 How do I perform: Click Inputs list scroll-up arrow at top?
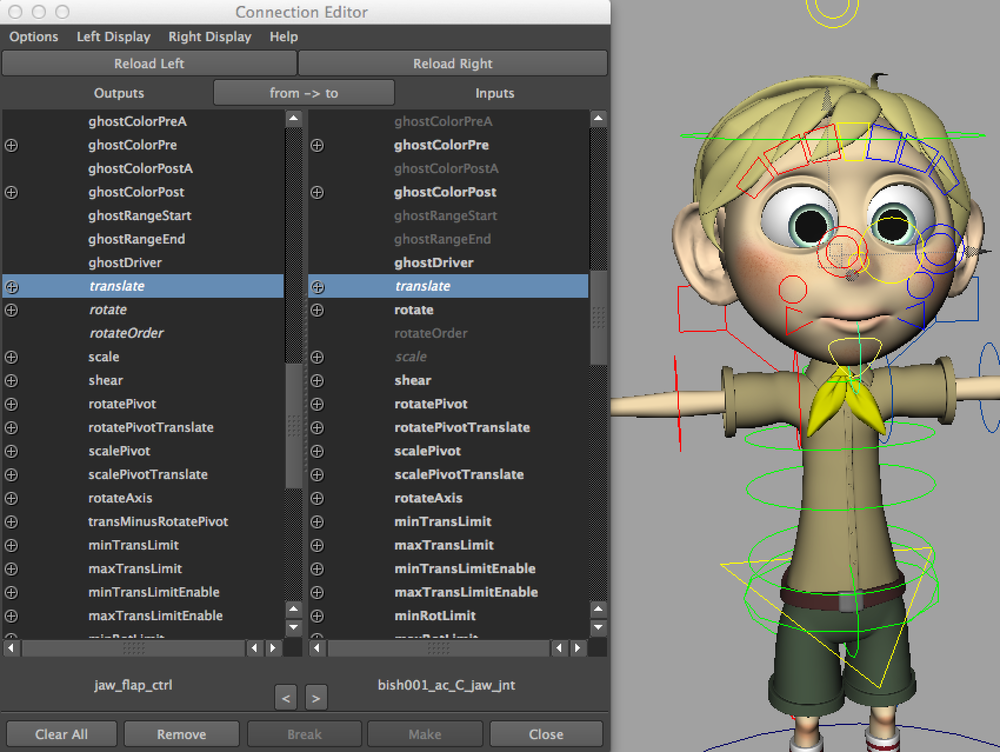pos(598,118)
